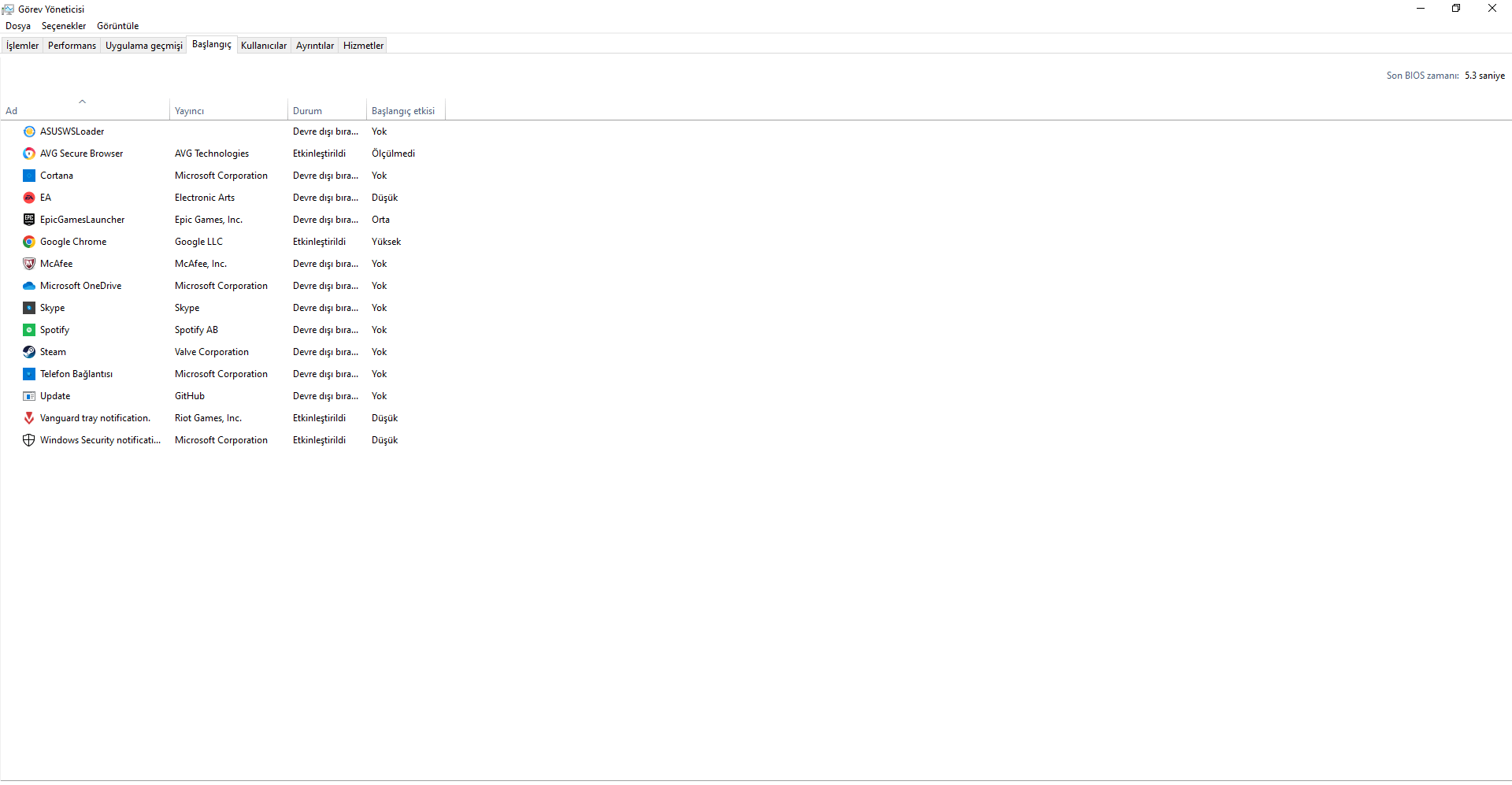The height and width of the screenshot is (785, 1512).
Task: Select the Steam entry name
Action: click(54, 352)
